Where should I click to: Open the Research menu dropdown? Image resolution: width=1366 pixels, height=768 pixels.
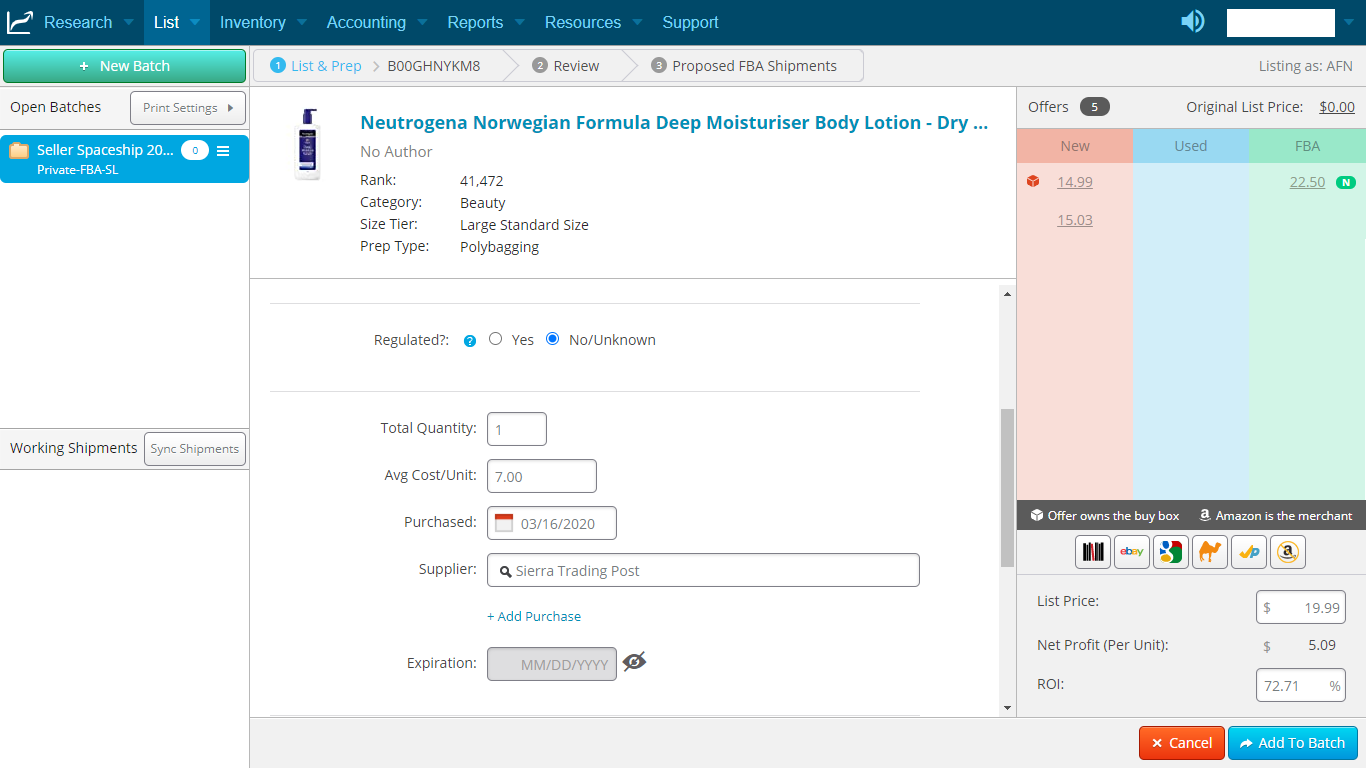coord(88,22)
